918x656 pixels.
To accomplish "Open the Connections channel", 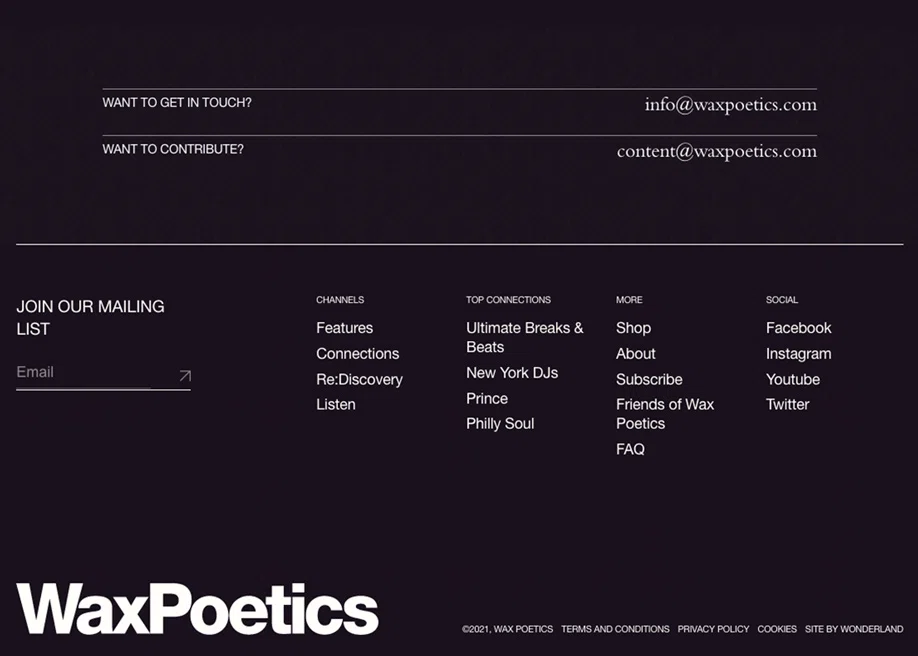I will coord(357,353).
